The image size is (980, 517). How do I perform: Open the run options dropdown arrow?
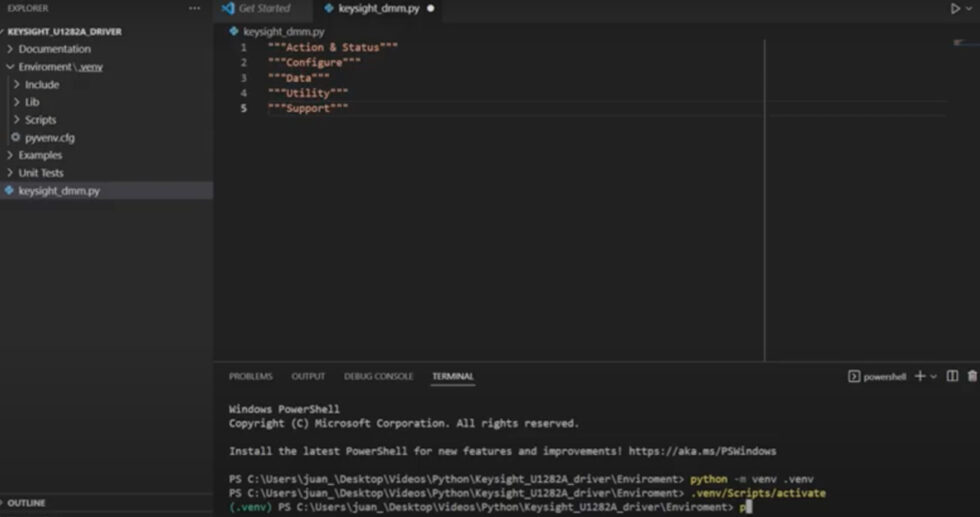[x=970, y=9]
